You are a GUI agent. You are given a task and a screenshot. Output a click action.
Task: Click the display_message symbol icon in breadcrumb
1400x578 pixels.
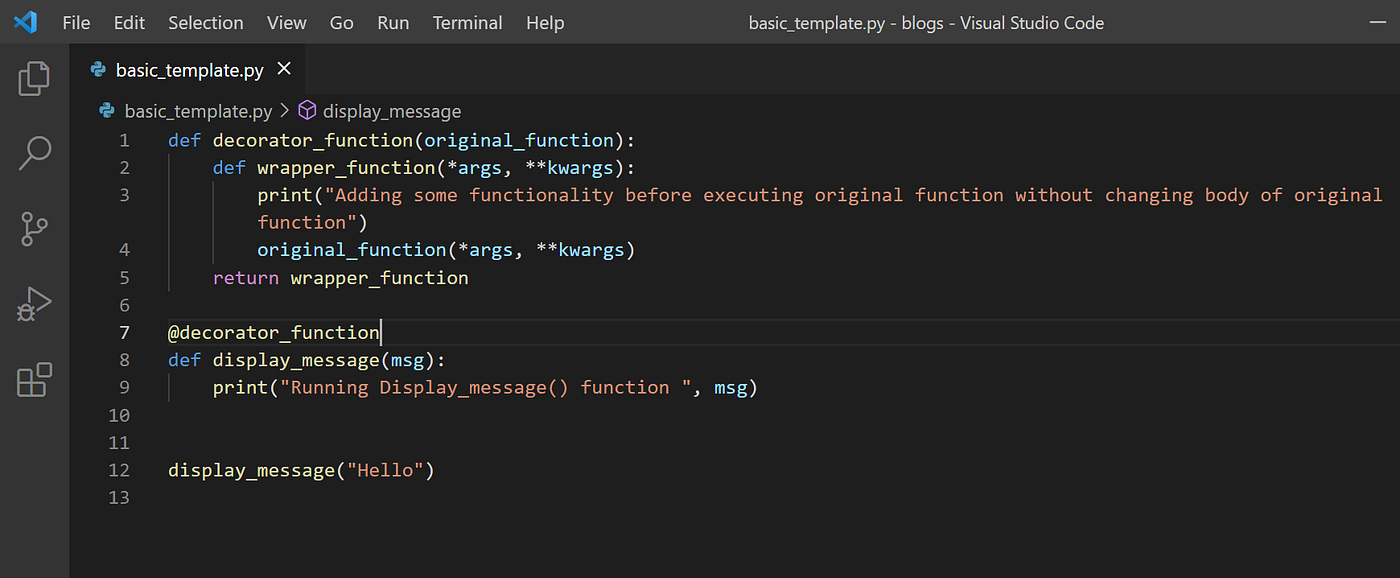coord(307,111)
